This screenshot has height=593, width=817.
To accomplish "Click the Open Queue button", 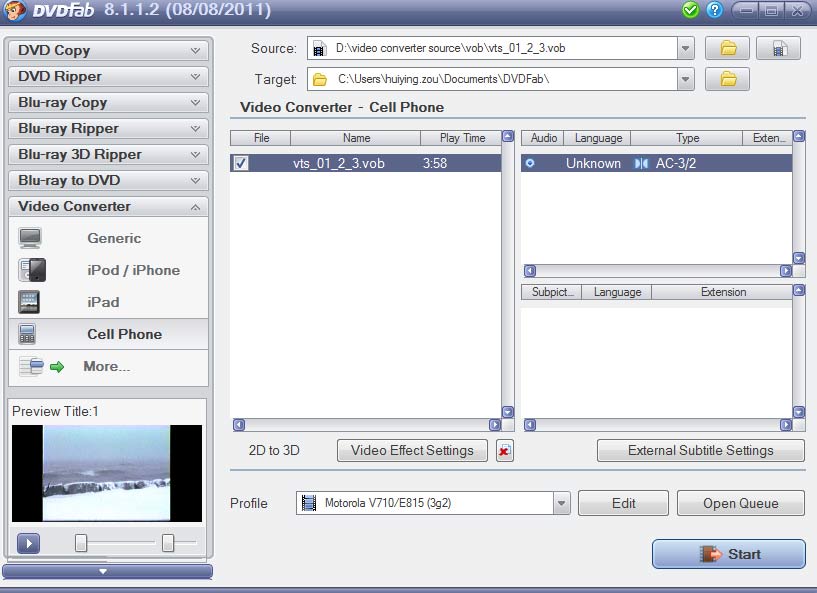I will [x=740, y=503].
